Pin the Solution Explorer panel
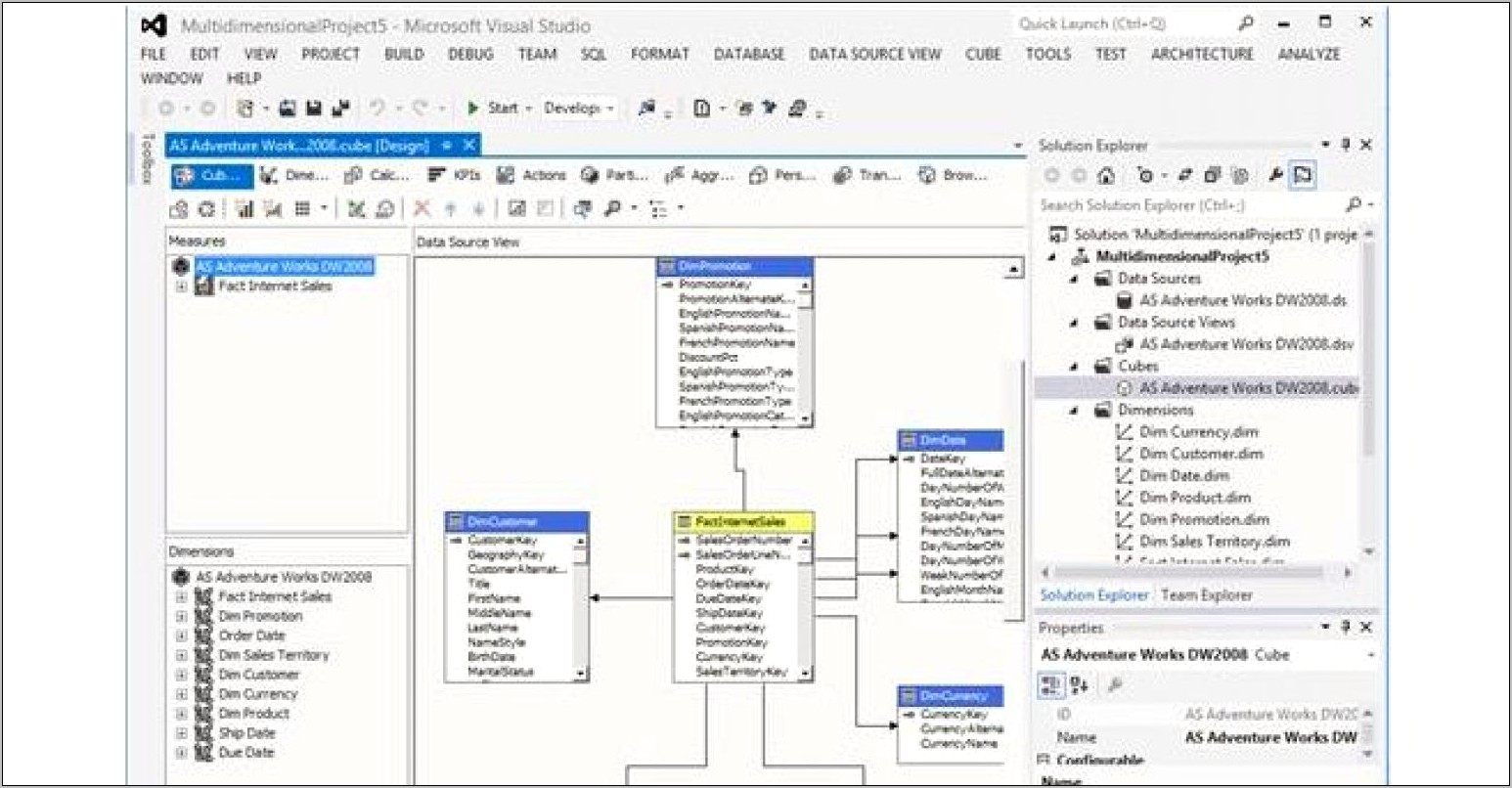 tap(1346, 145)
